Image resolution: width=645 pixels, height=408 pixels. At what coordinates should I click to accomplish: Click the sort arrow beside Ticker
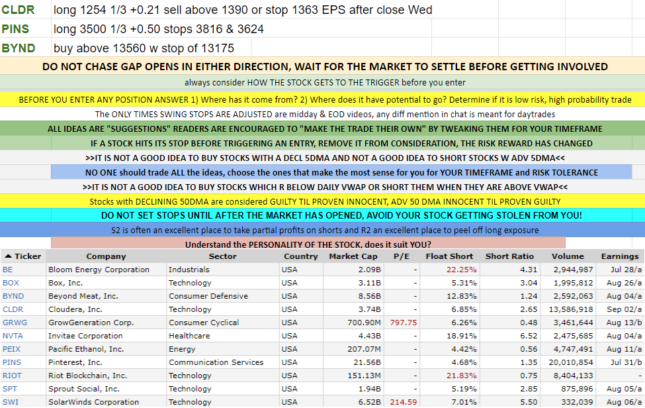point(8,256)
